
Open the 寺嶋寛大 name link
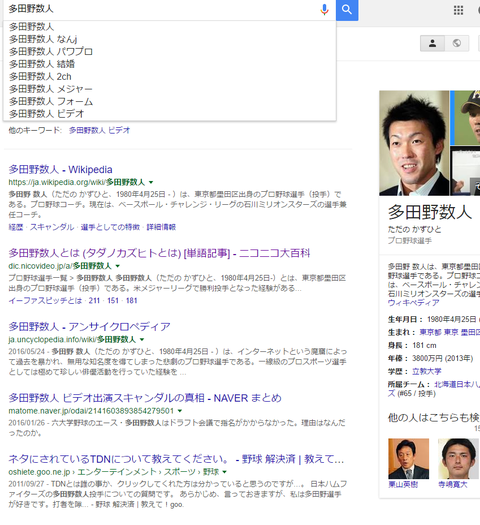(453, 484)
